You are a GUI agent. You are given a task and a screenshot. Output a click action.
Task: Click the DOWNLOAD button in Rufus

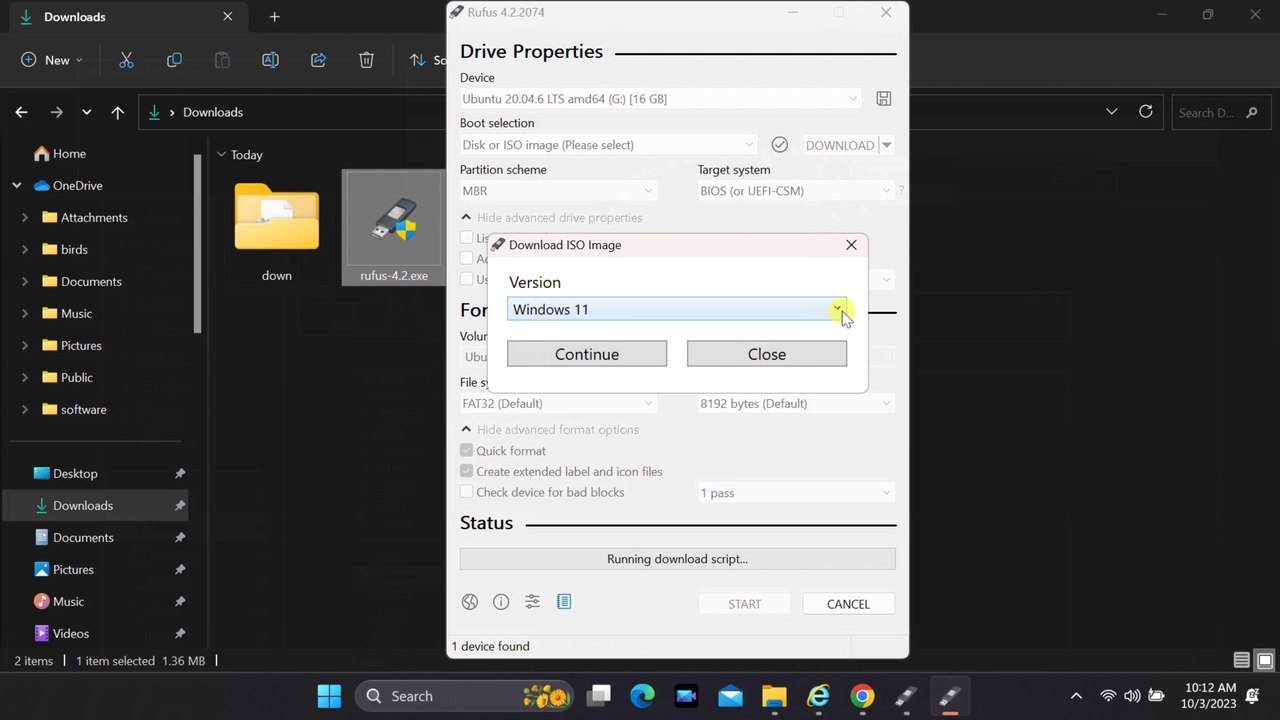click(x=839, y=145)
